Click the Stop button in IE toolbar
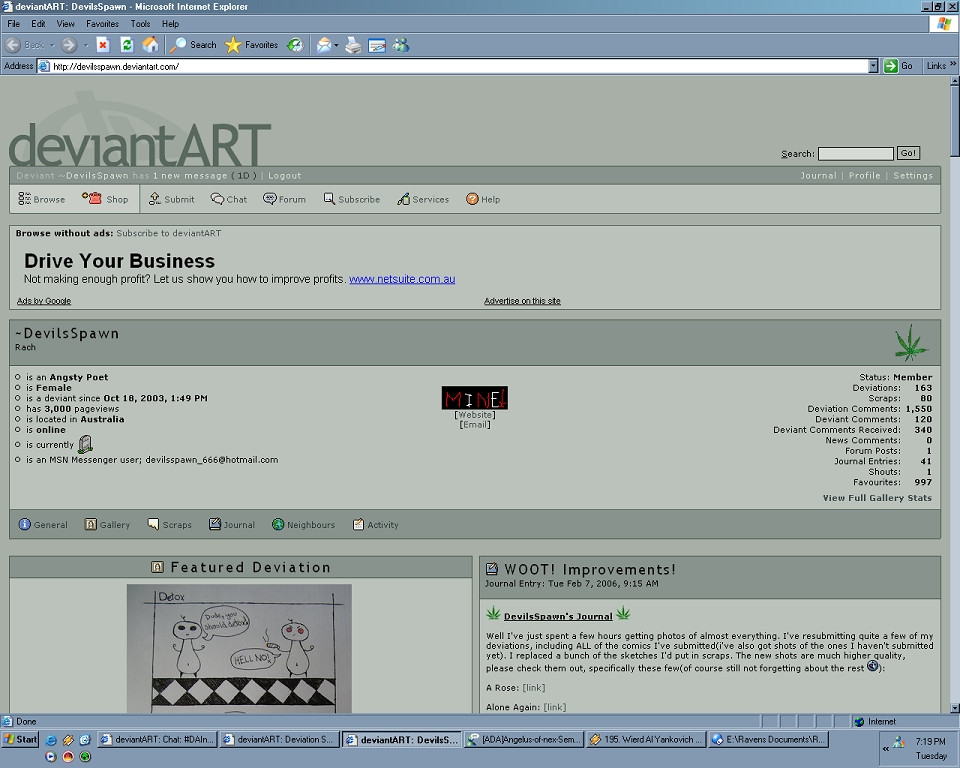The width and height of the screenshot is (960, 768). [x=103, y=45]
